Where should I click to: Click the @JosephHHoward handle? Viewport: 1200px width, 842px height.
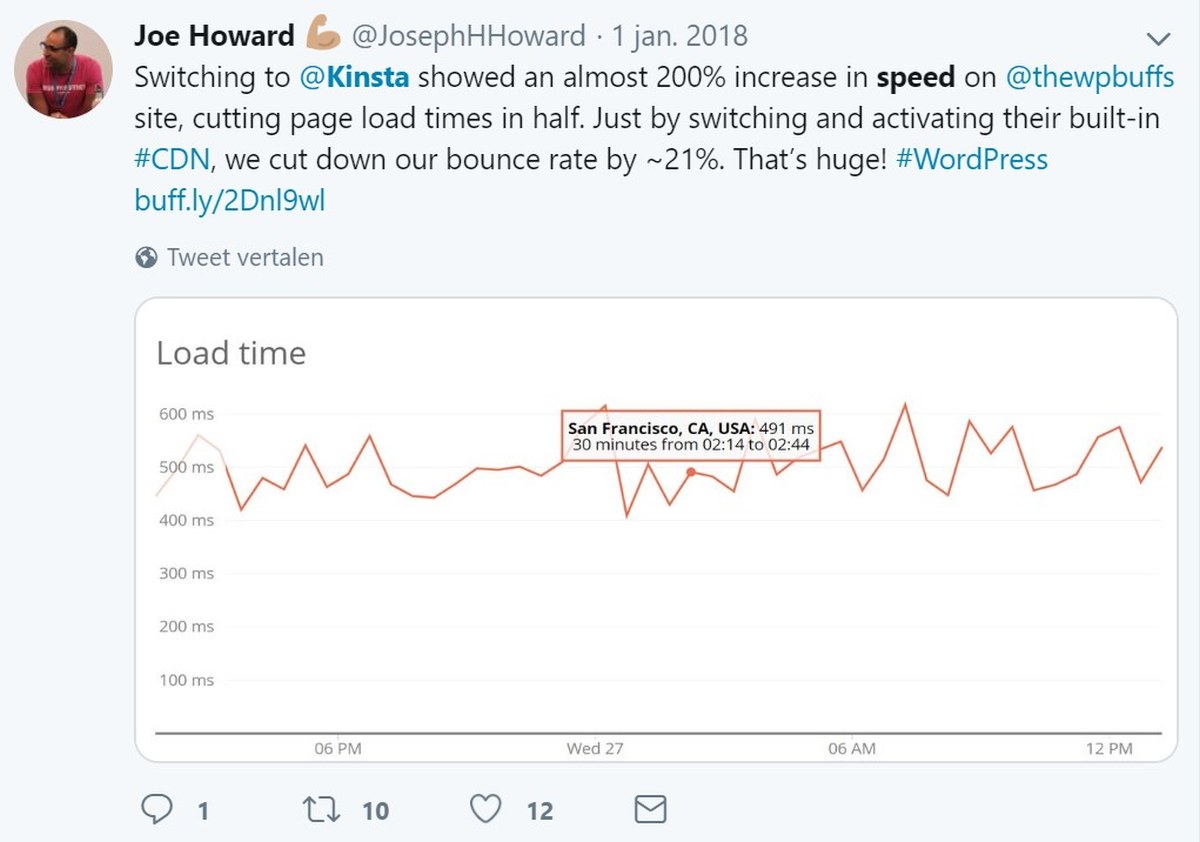pyautogui.click(x=468, y=37)
